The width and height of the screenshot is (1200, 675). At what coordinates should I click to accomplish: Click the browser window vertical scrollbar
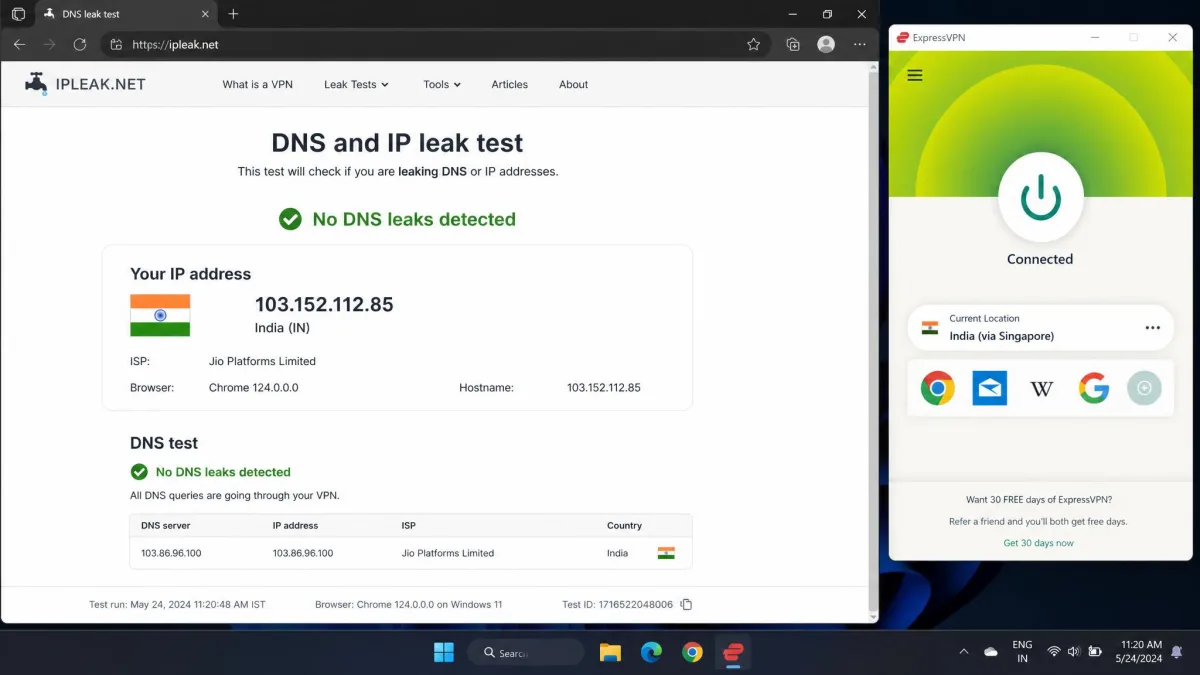pyautogui.click(x=874, y=342)
